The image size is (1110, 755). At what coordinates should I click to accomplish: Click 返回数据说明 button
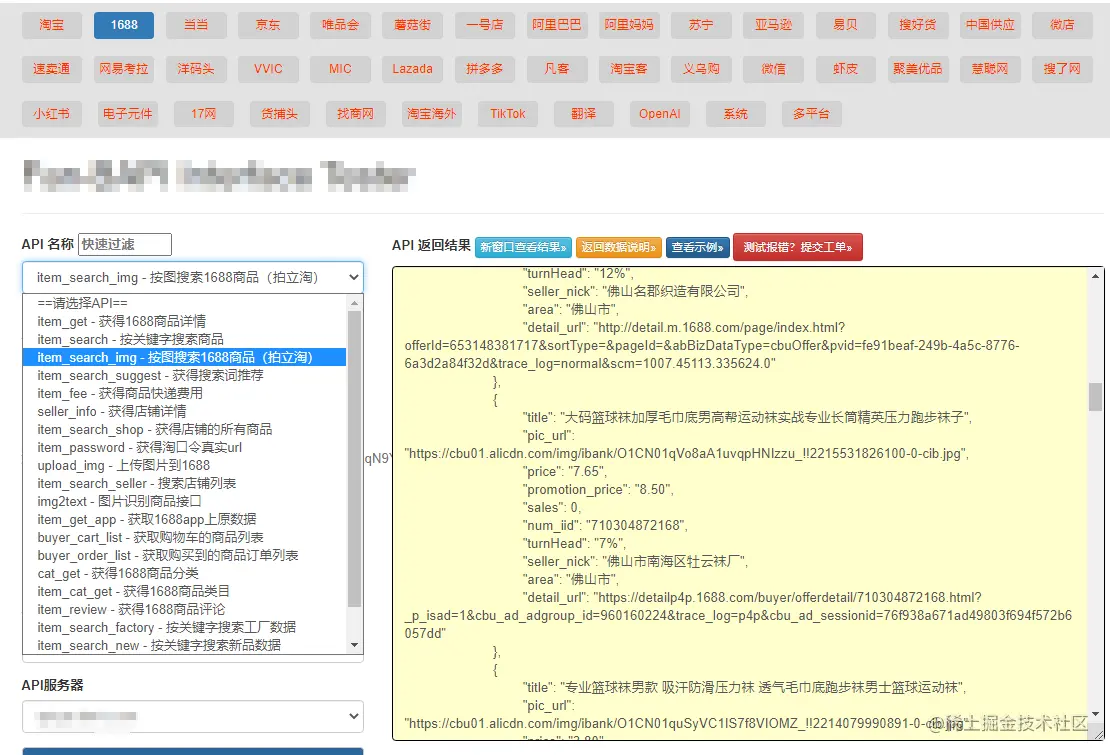pyautogui.click(x=619, y=247)
